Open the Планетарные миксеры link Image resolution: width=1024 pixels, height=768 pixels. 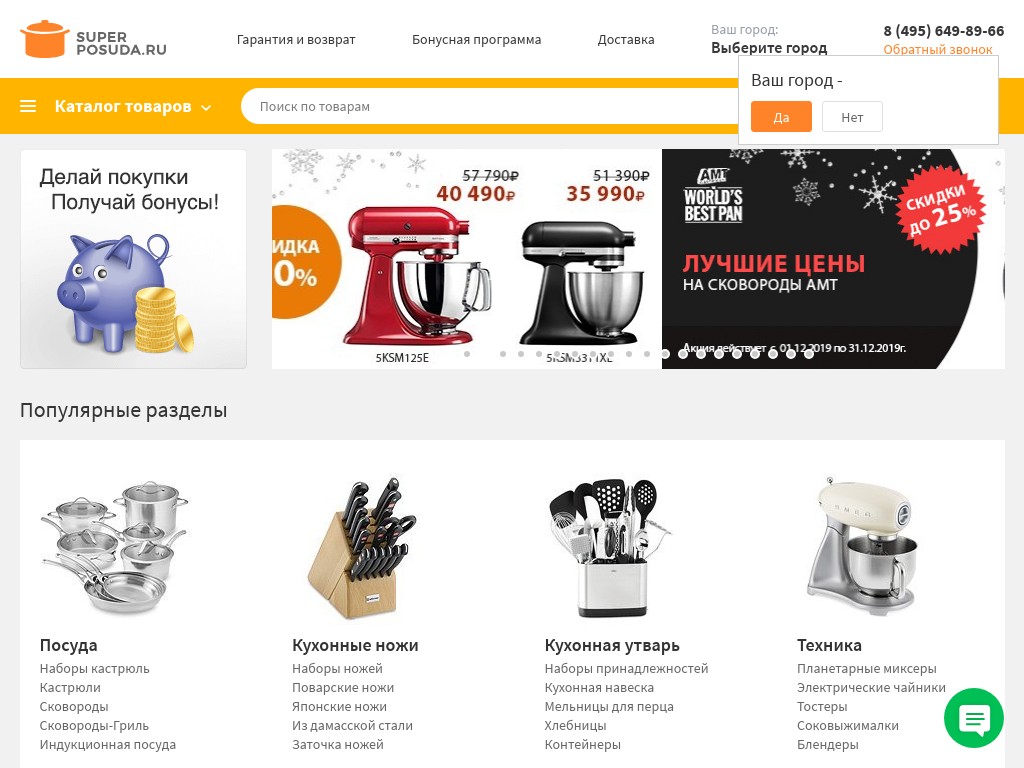coord(867,668)
